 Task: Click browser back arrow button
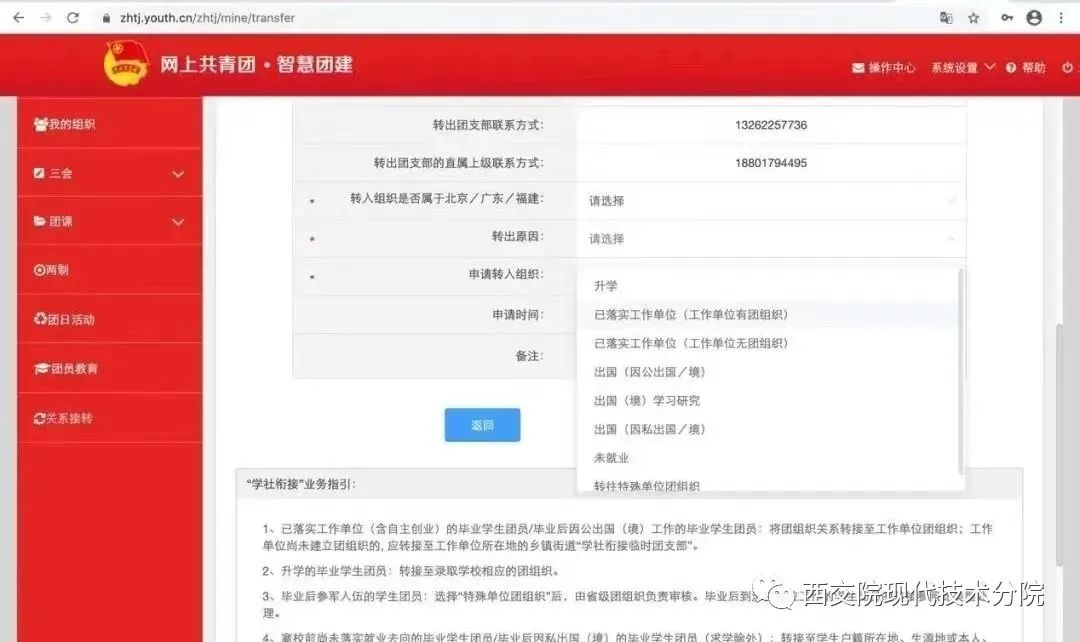[18, 18]
